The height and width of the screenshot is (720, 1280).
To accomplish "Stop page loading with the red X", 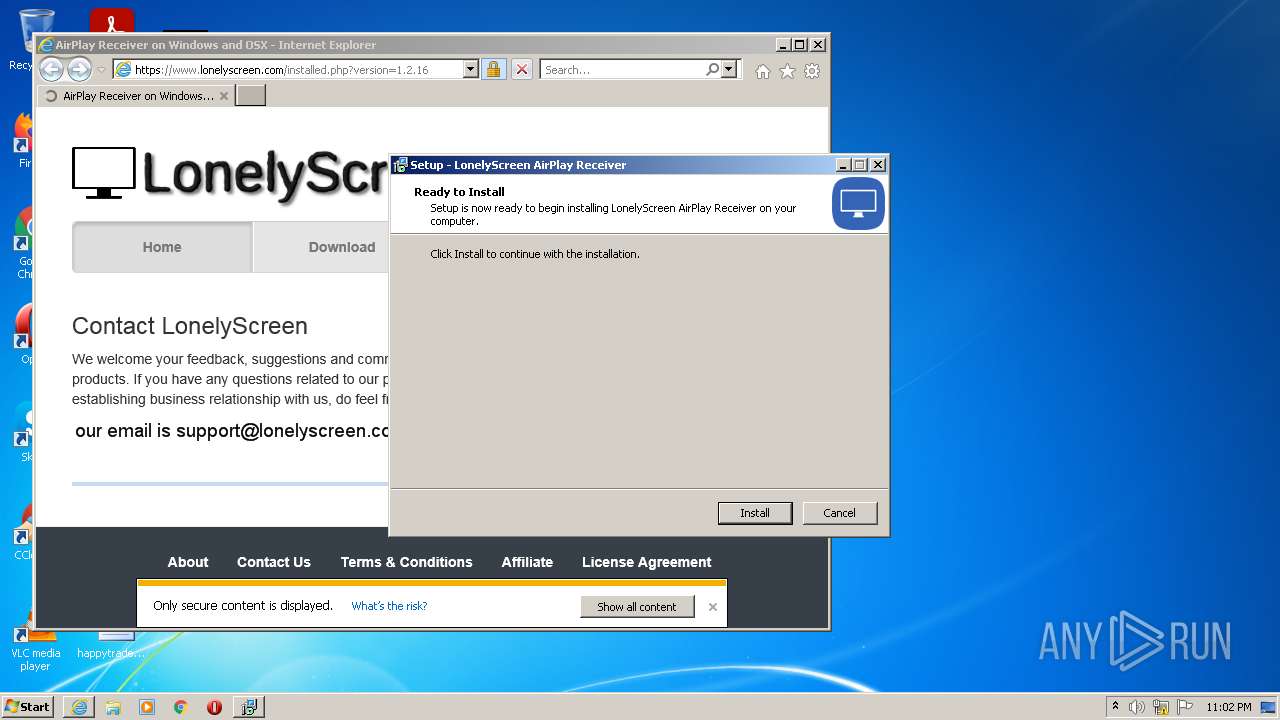I will pos(521,69).
